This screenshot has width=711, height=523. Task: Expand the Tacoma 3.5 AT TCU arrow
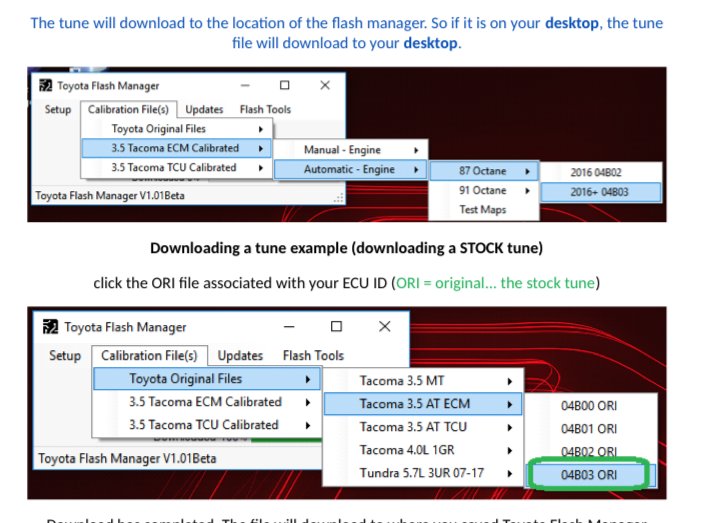click(x=509, y=427)
